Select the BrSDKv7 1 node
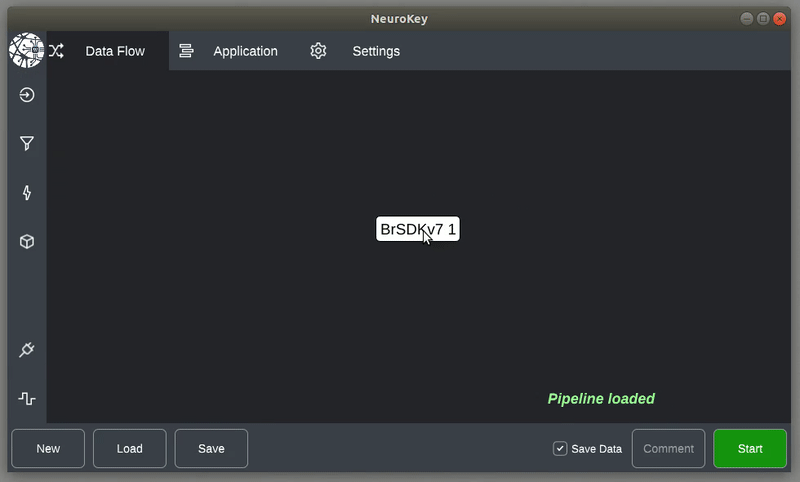 click(x=418, y=229)
